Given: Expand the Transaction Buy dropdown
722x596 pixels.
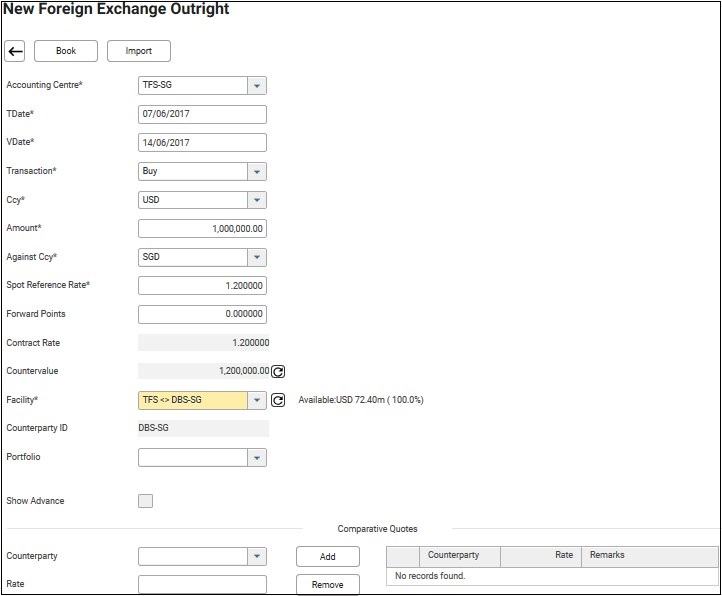Looking at the screenshot, I should [x=257, y=172].
